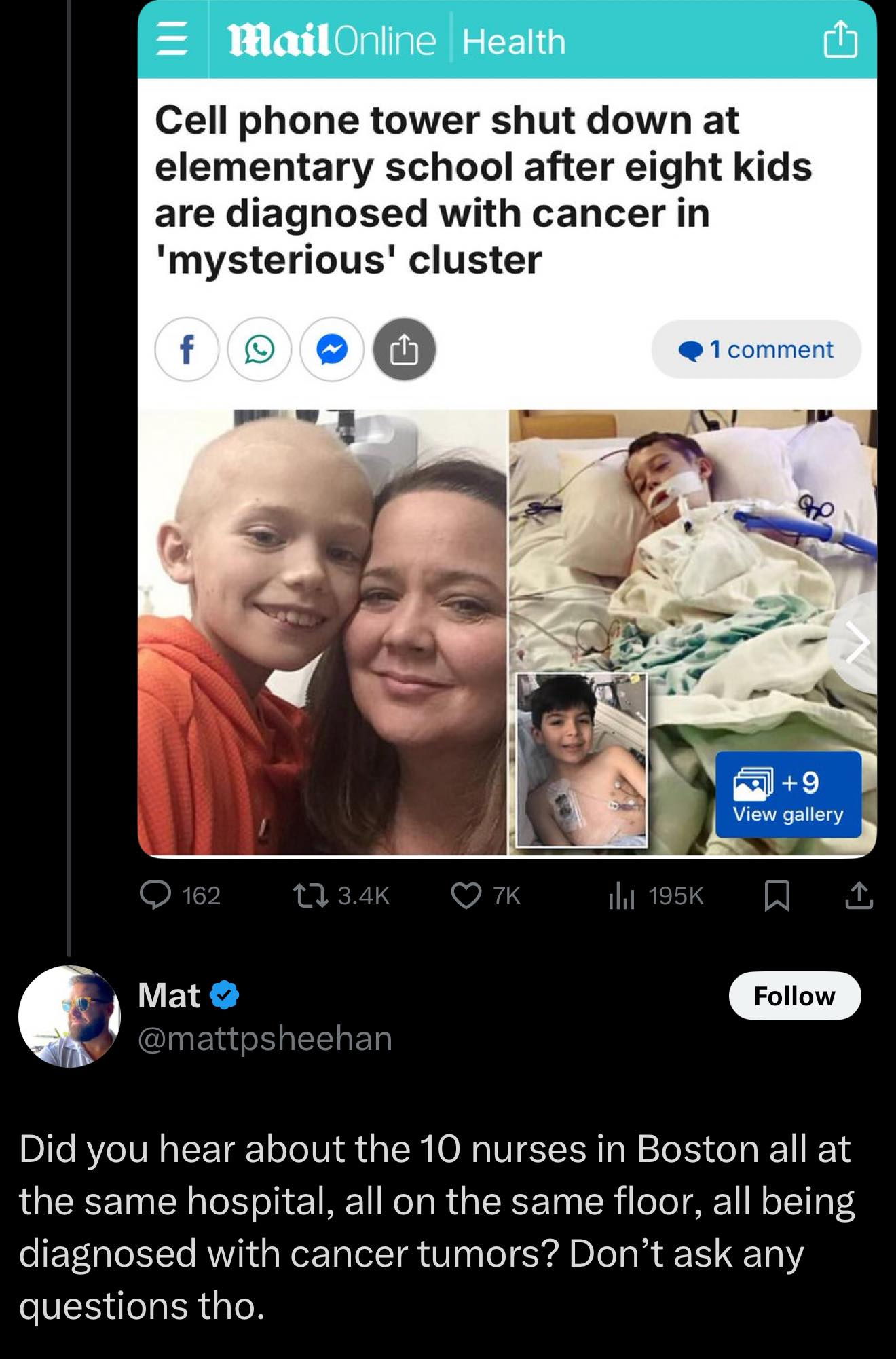Open the 1 comment button
Viewport: 896px width, 1359px height.
click(756, 350)
